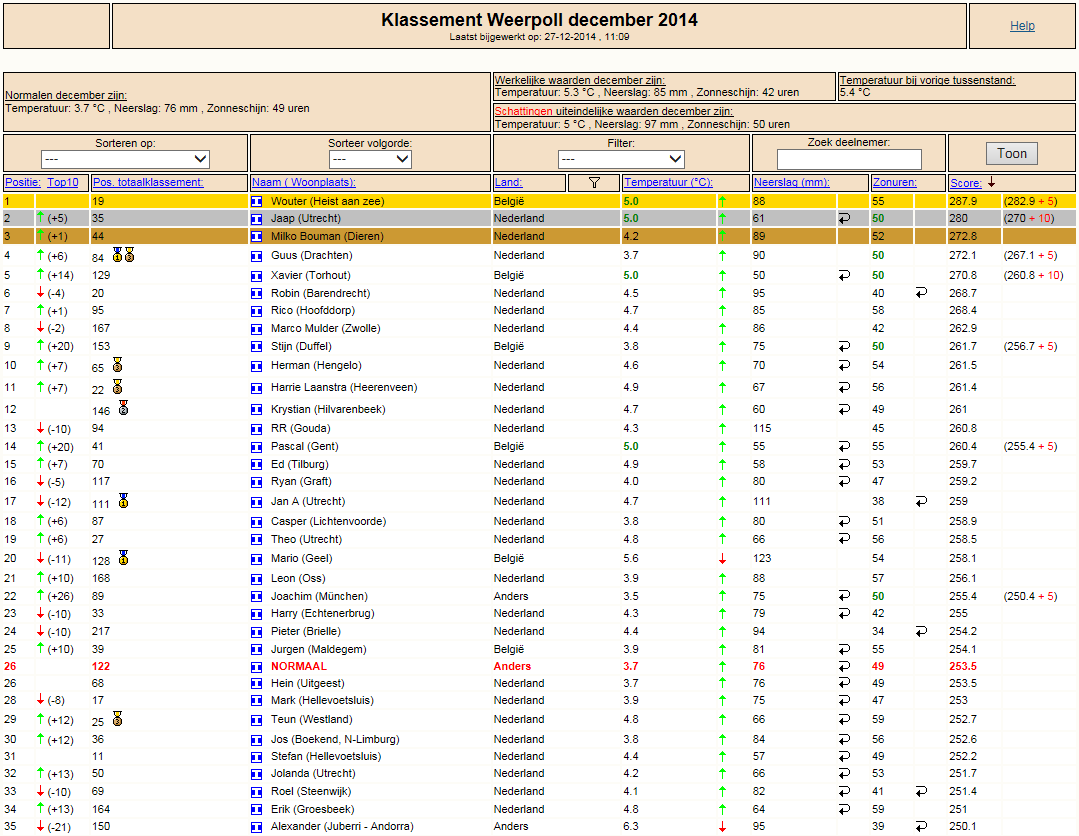This screenshot has height=836, width=1079.
Task: Open the blue icon next to NORMAAL
Action: (x=257, y=667)
